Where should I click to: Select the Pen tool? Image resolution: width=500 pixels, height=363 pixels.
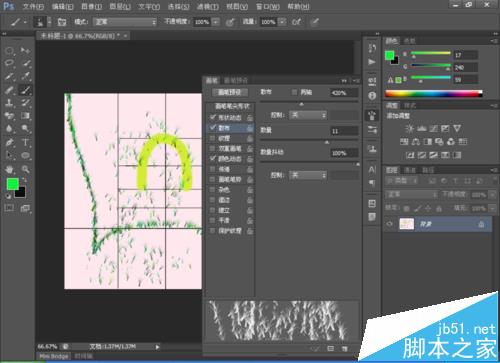click(9, 143)
